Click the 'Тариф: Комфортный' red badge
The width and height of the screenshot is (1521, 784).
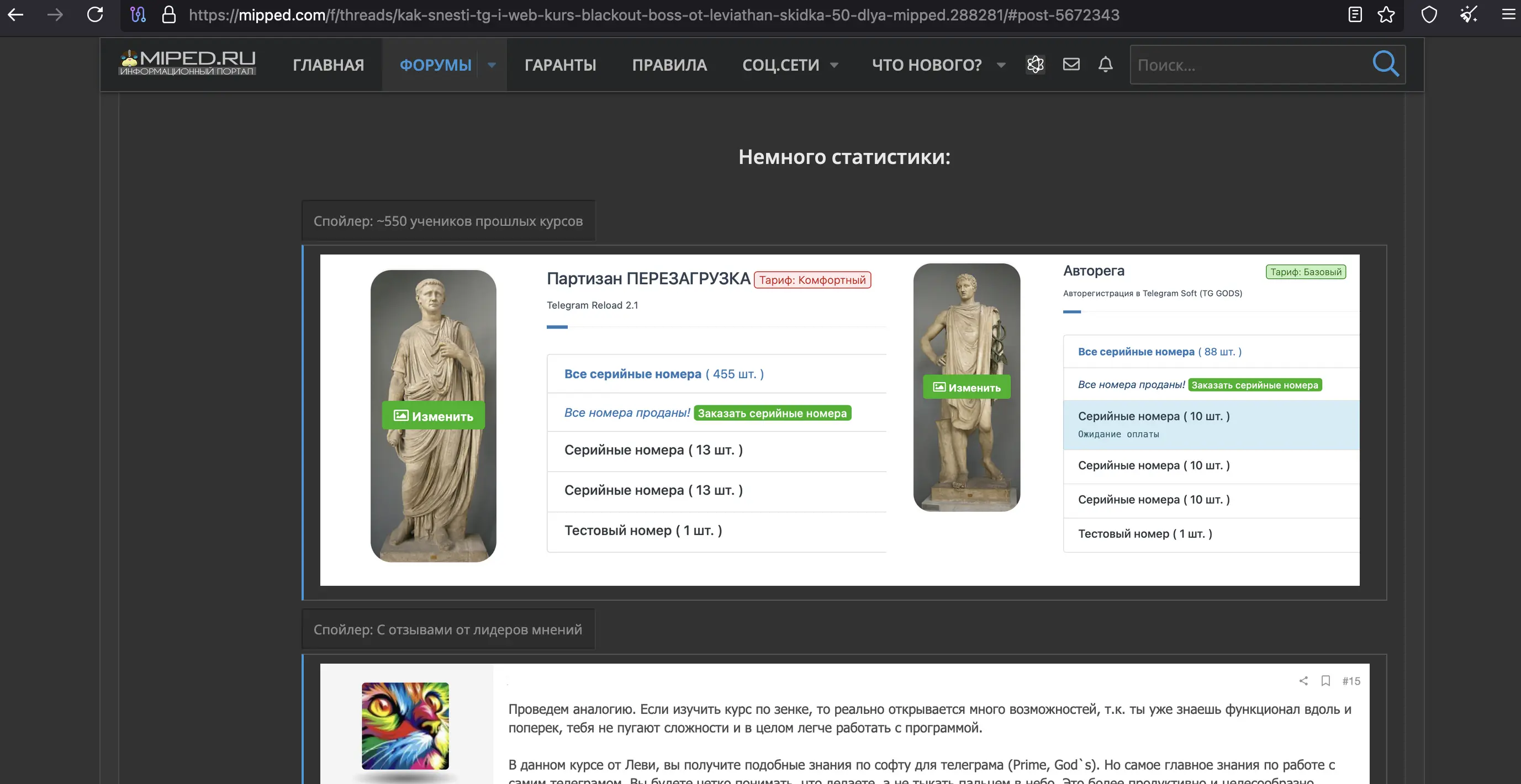(x=812, y=280)
